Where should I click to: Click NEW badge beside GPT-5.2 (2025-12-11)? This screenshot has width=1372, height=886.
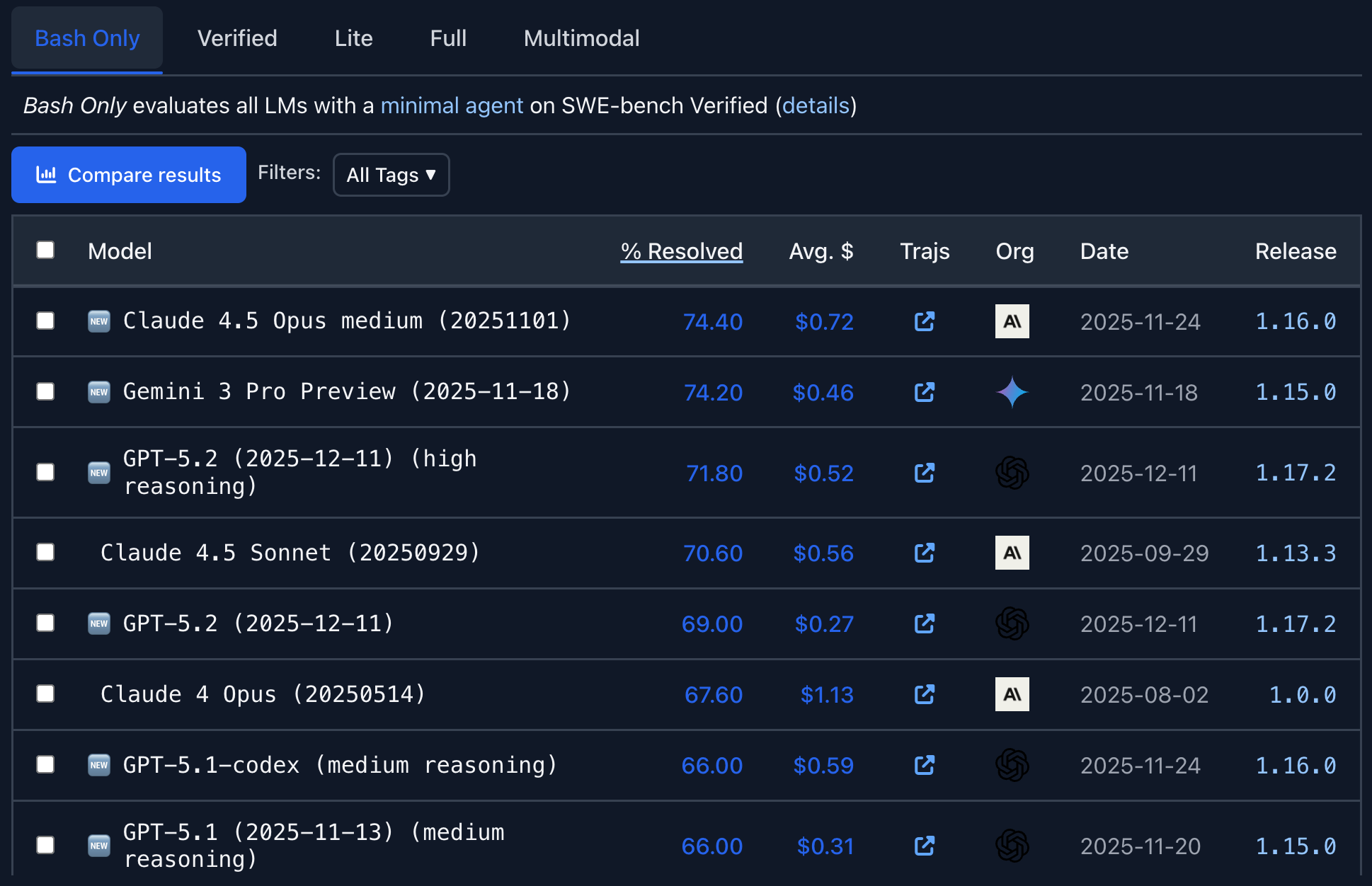pos(99,623)
